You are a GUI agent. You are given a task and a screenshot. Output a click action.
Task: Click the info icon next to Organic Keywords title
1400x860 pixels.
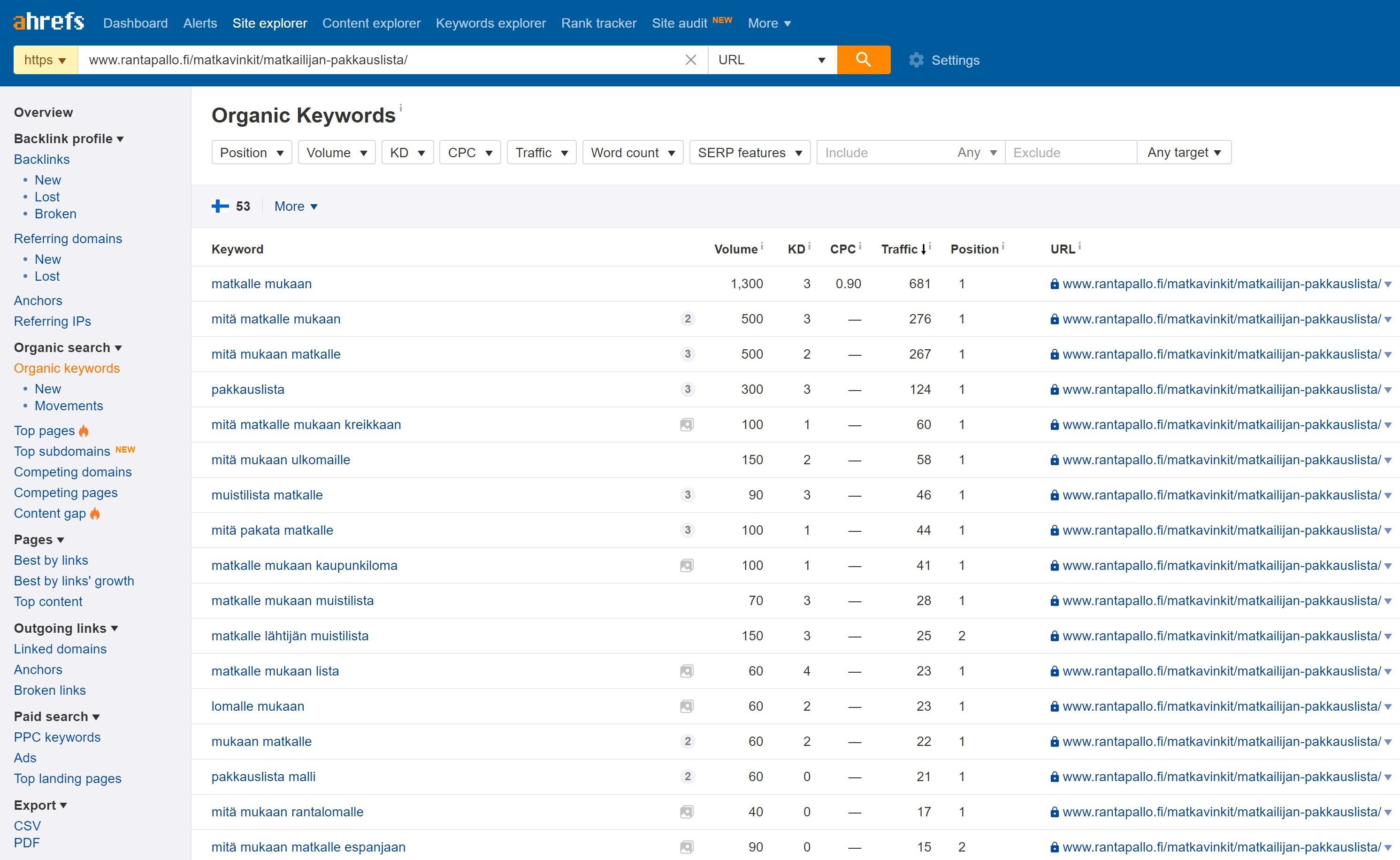point(400,107)
